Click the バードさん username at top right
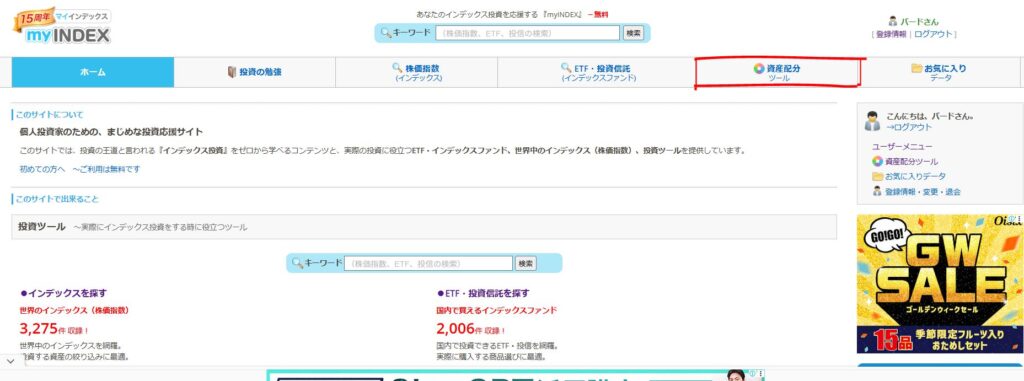1024x381 pixels. 920,22
